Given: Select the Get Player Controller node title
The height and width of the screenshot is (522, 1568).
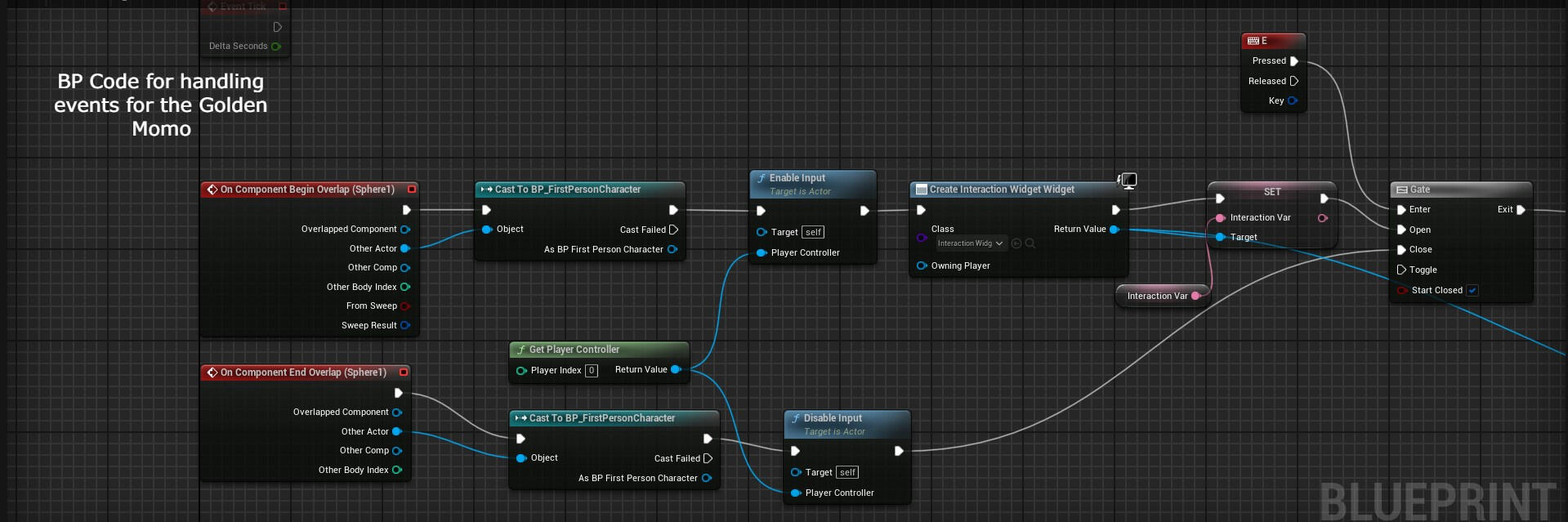Looking at the screenshot, I should (x=574, y=350).
